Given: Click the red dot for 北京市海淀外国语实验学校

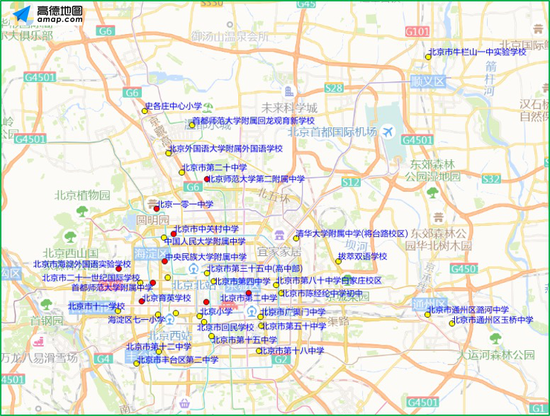Looking at the screenshot, I should (119, 269).
